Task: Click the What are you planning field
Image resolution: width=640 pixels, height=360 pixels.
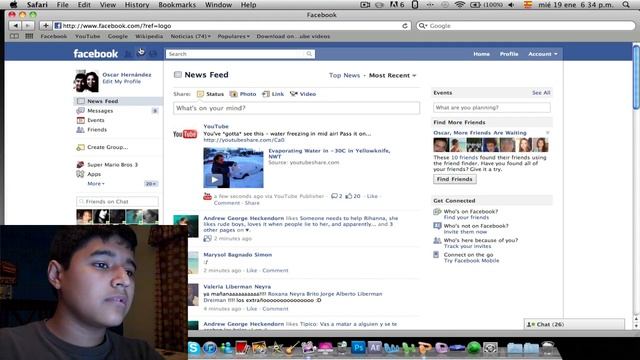Action: tap(492, 108)
